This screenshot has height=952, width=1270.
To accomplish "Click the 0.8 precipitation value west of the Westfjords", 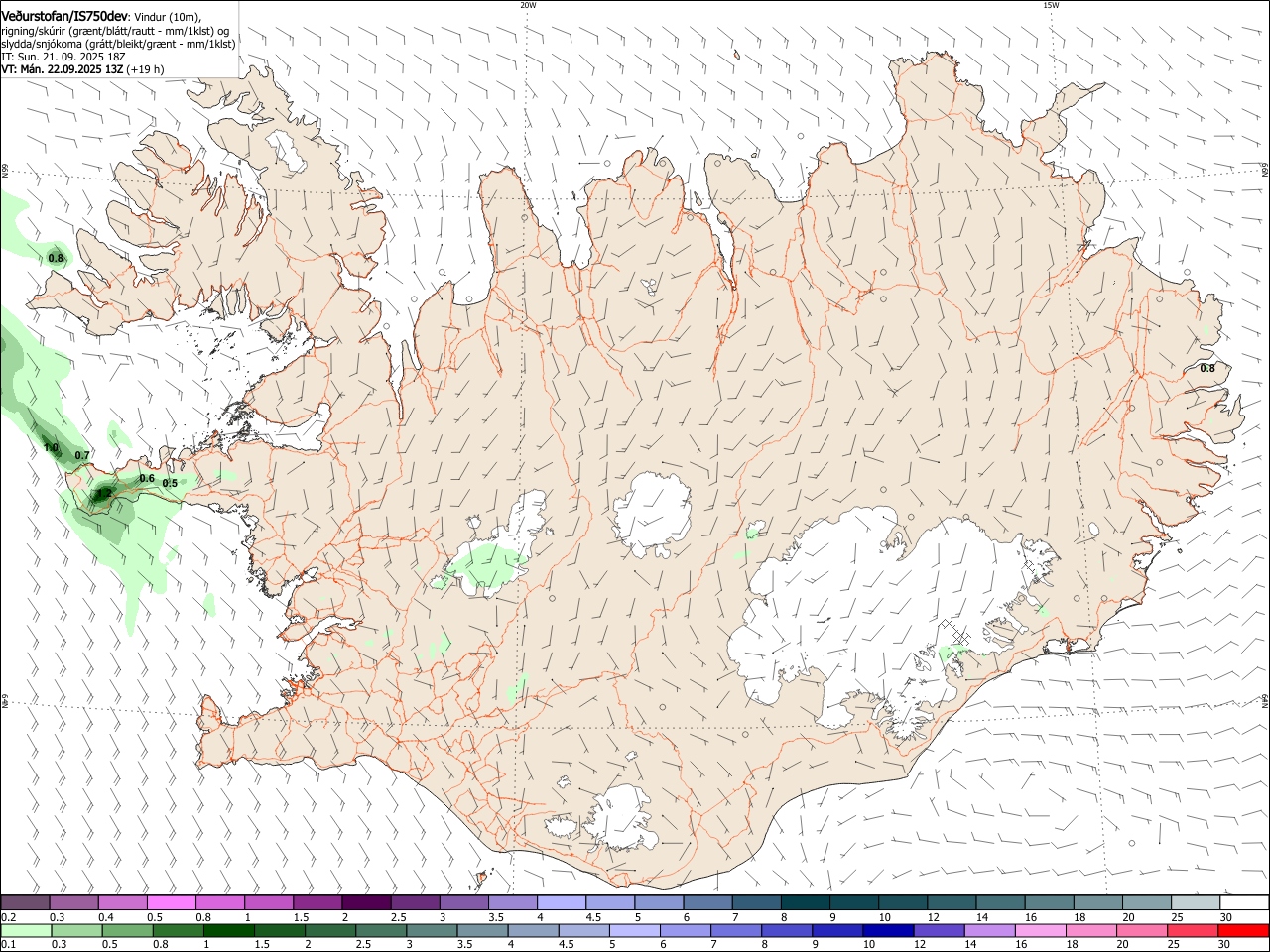I will [x=56, y=258].
